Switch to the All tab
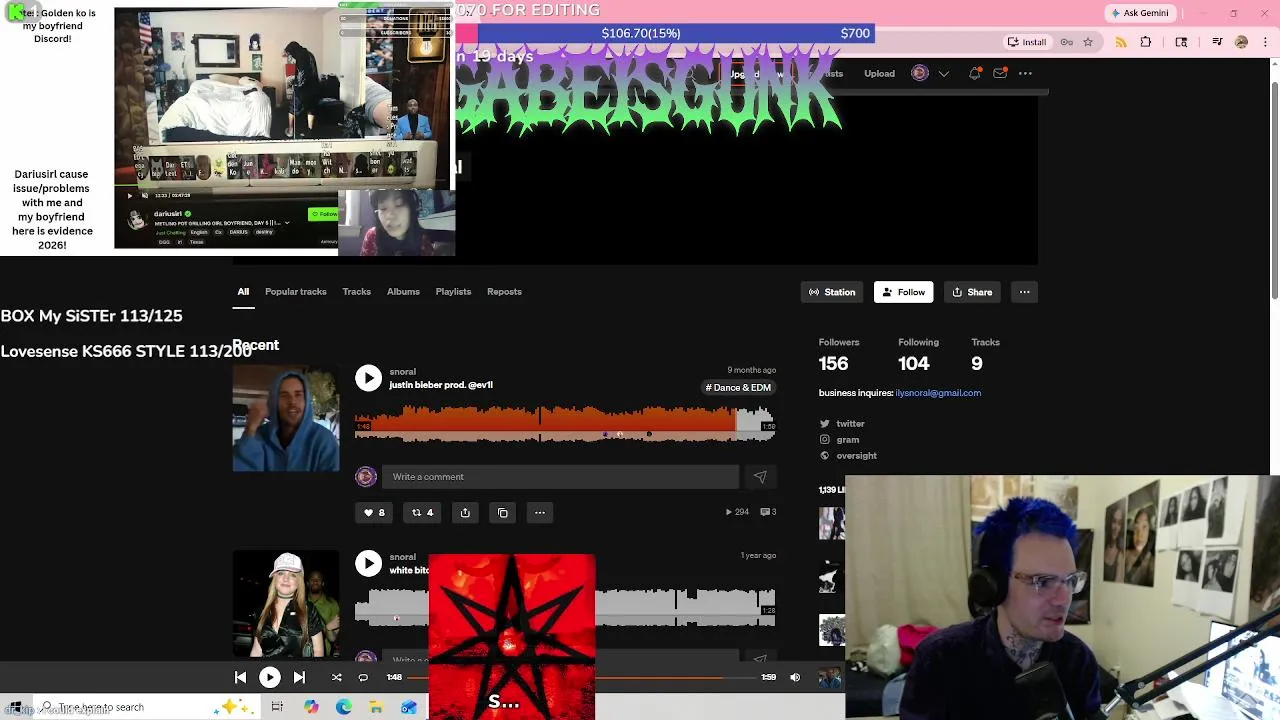Image resolution: width=1280 pixels, height=720 pixels. point(243,292)
